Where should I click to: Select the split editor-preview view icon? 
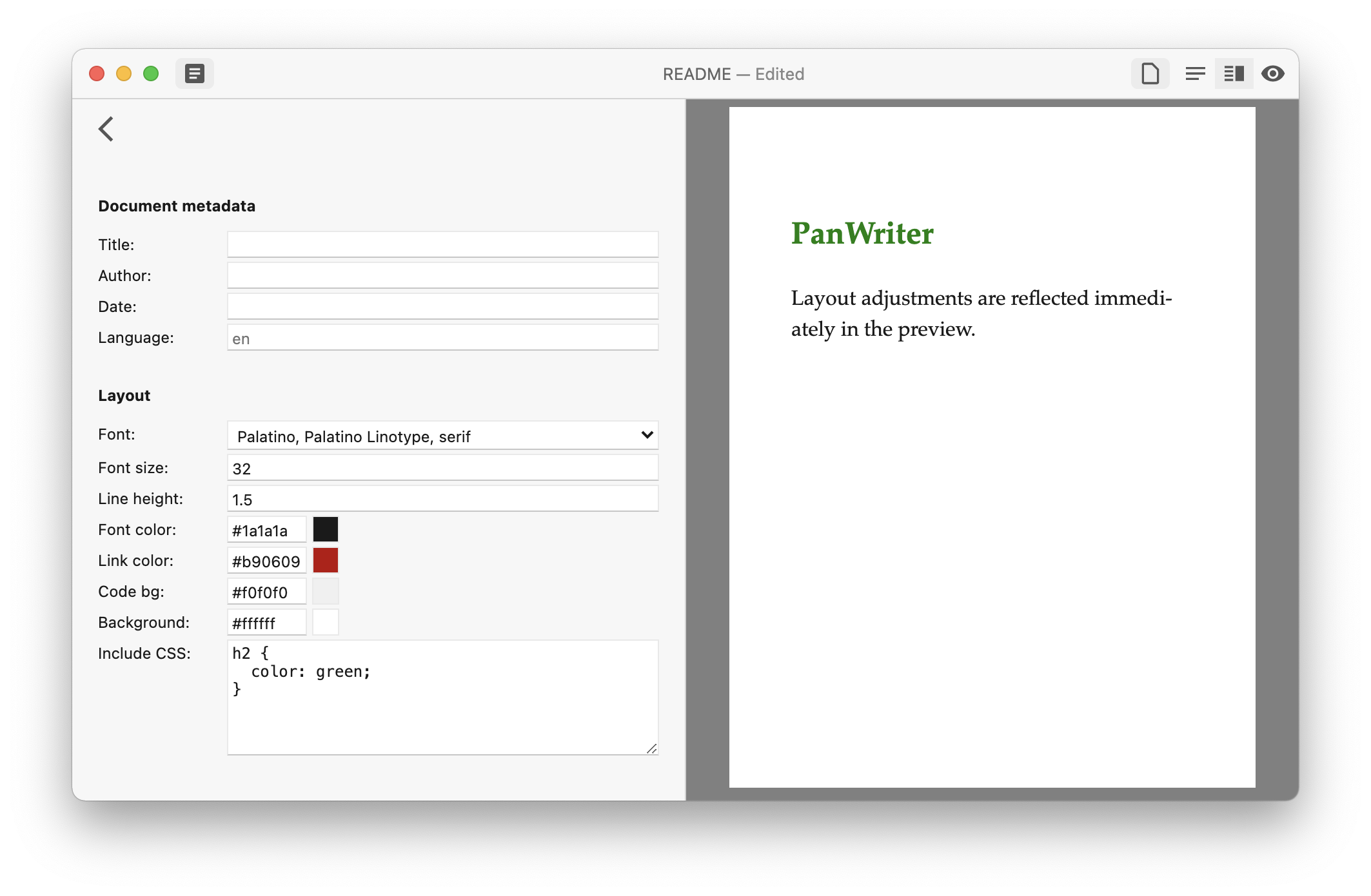tap(1234, 73)
